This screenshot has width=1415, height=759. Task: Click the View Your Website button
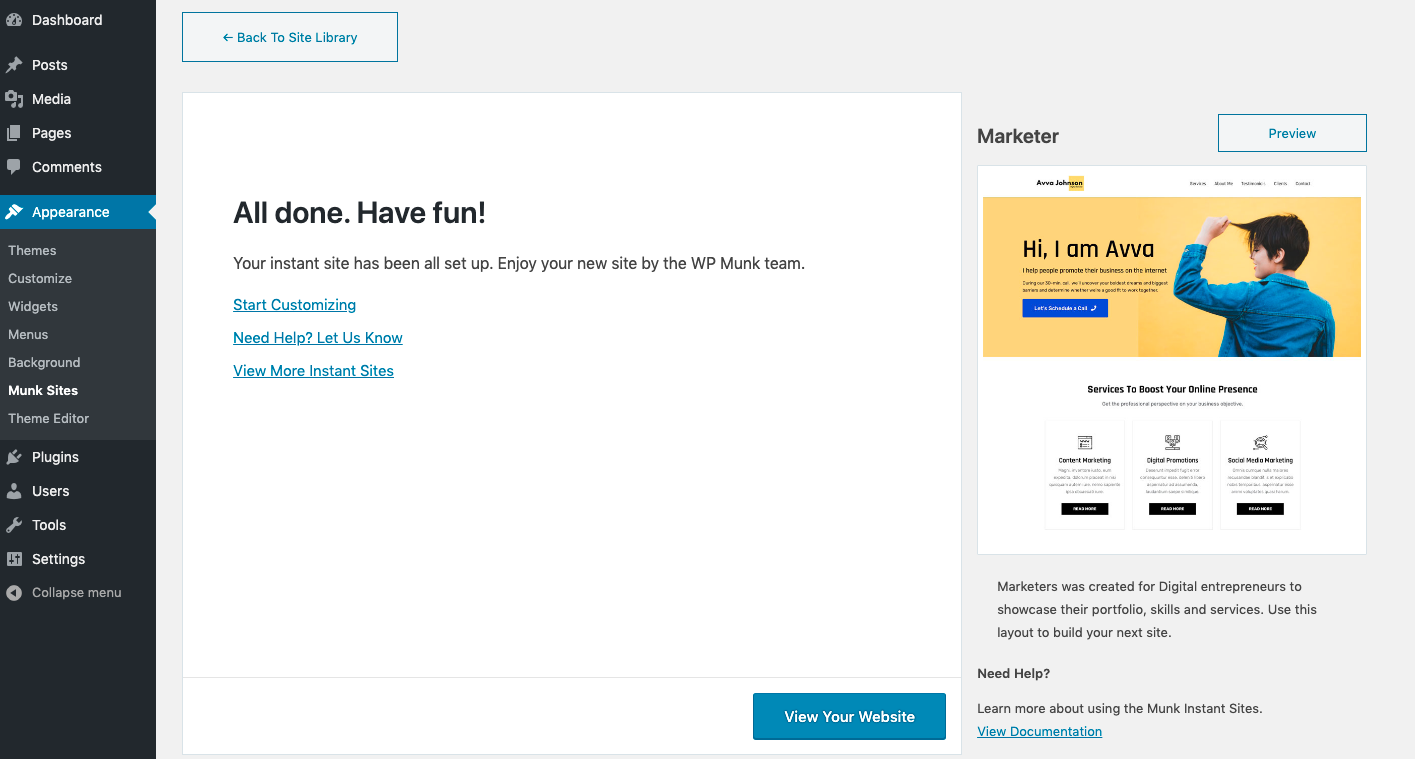(849, 716)
